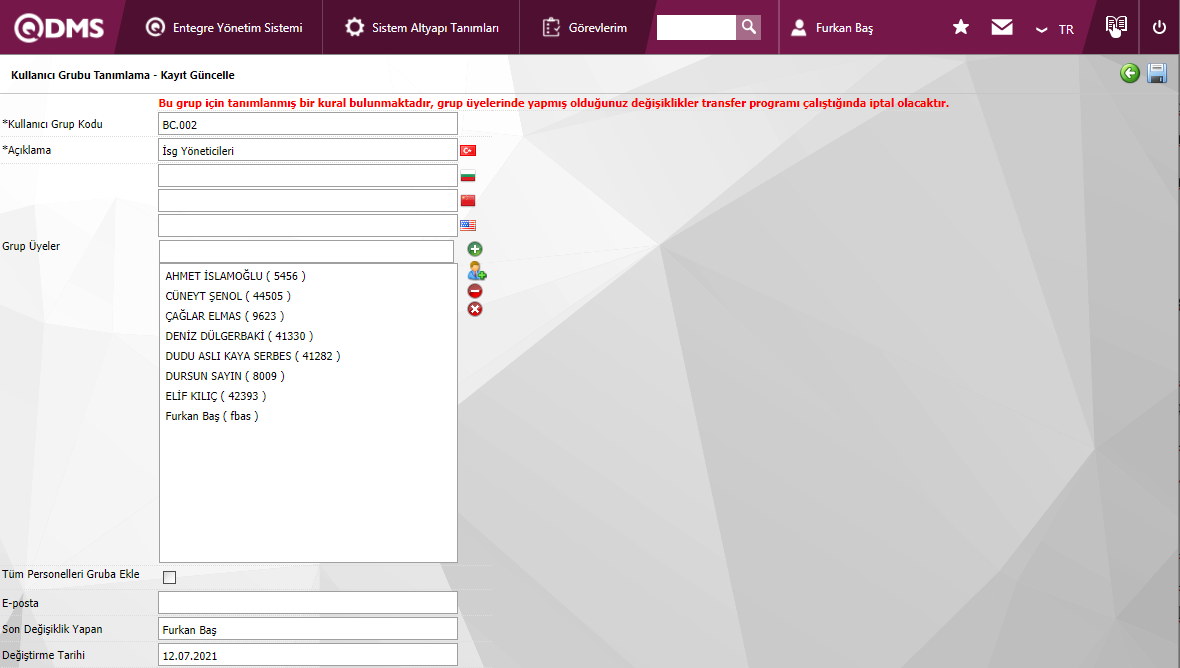
Task: Select ÇAĞLAR ELMAS ( 9623 ) member
Action: [225, 316]
